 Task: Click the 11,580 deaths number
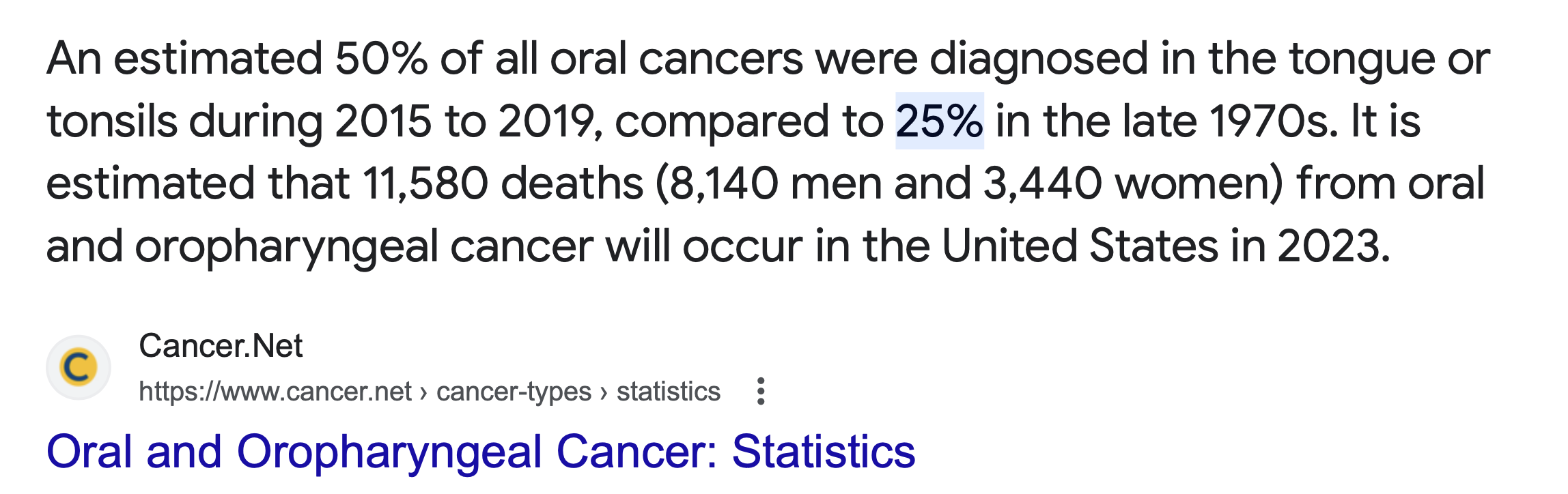(x=425, y=184)
